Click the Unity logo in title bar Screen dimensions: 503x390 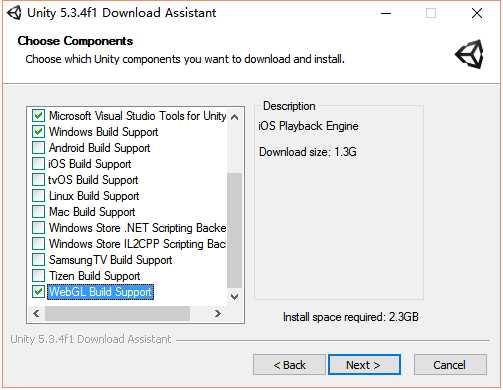[x=14, y=13]
